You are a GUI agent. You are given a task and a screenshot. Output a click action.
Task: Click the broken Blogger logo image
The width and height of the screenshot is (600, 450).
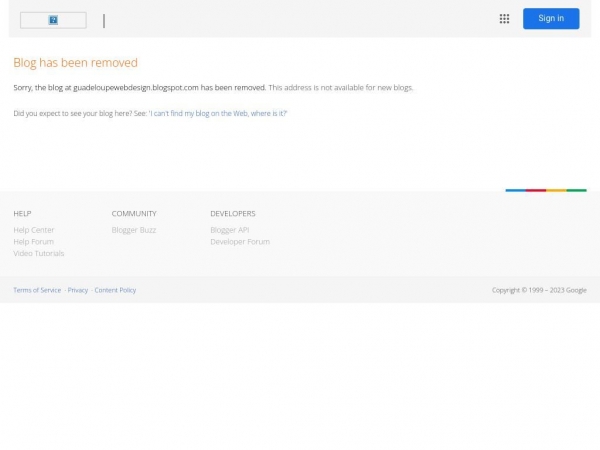point(53,20)
